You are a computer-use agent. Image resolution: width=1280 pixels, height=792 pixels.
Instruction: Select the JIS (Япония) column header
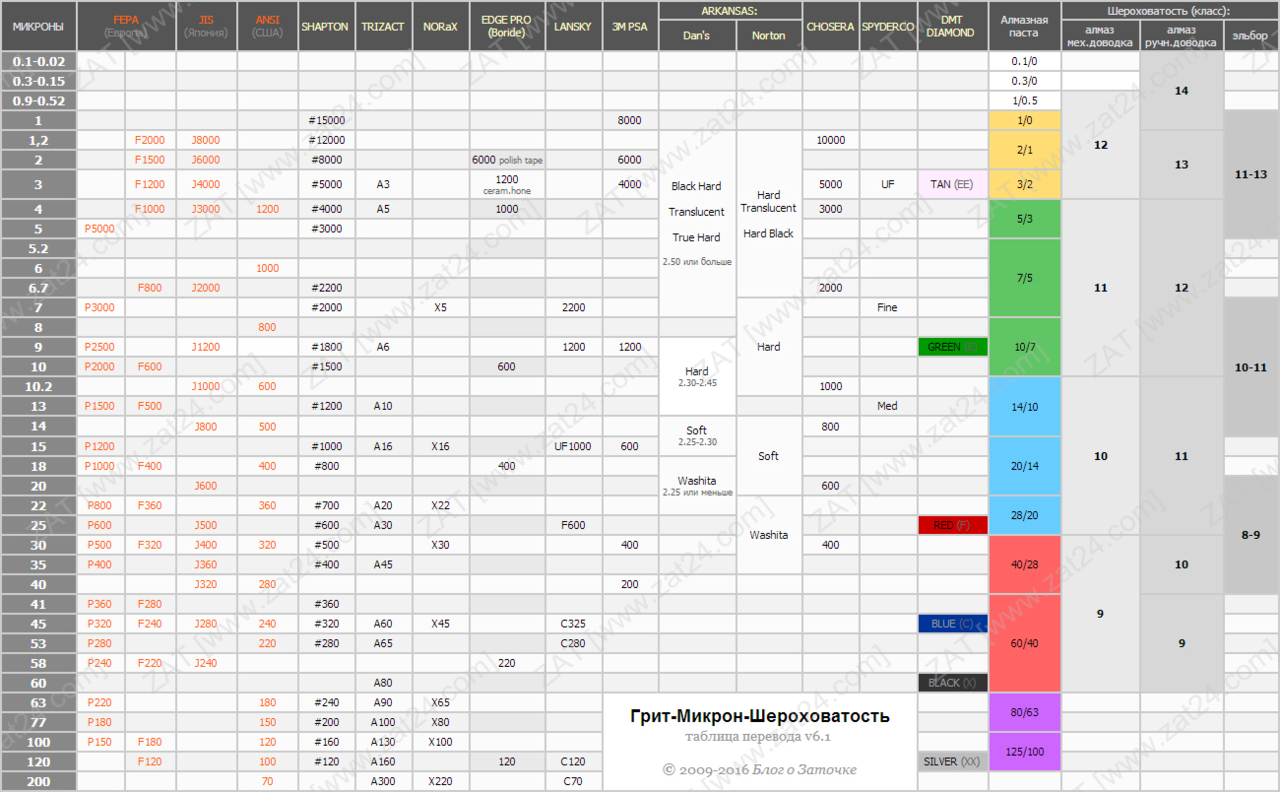tap(206, 26)
